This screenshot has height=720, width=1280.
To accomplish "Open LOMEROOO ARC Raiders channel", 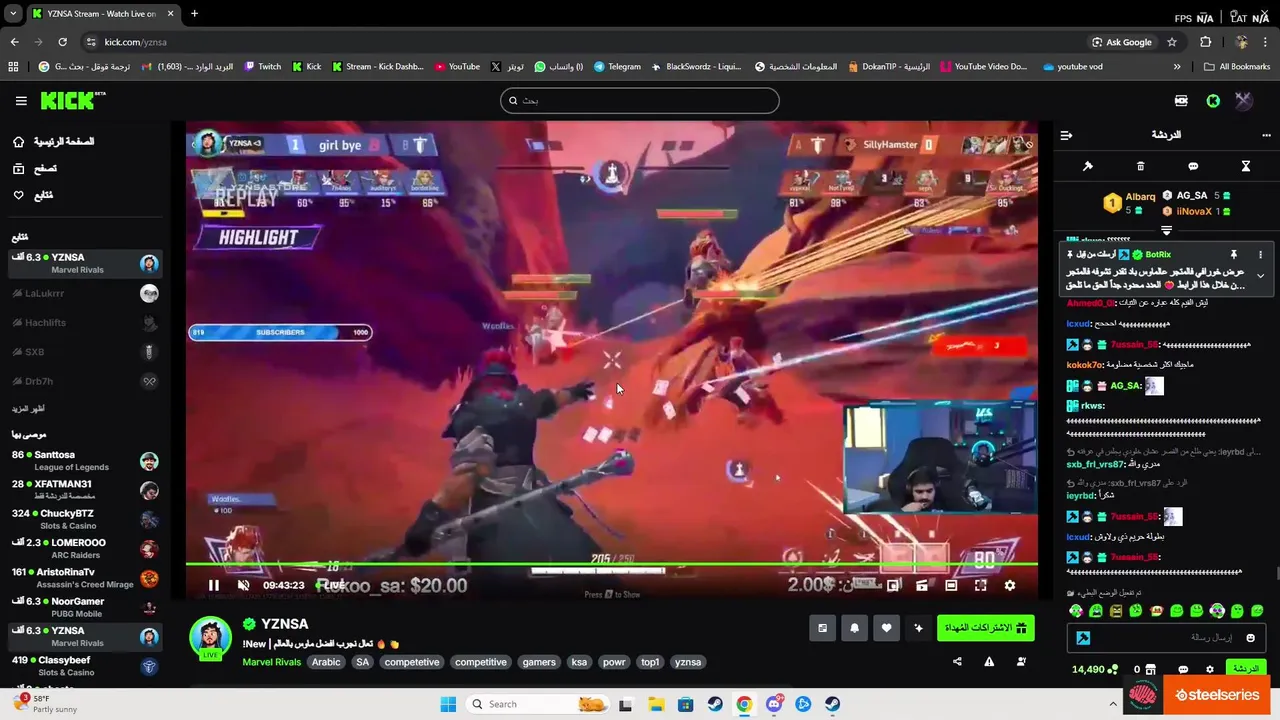I will pyautogui.click(x=84, y=548).
